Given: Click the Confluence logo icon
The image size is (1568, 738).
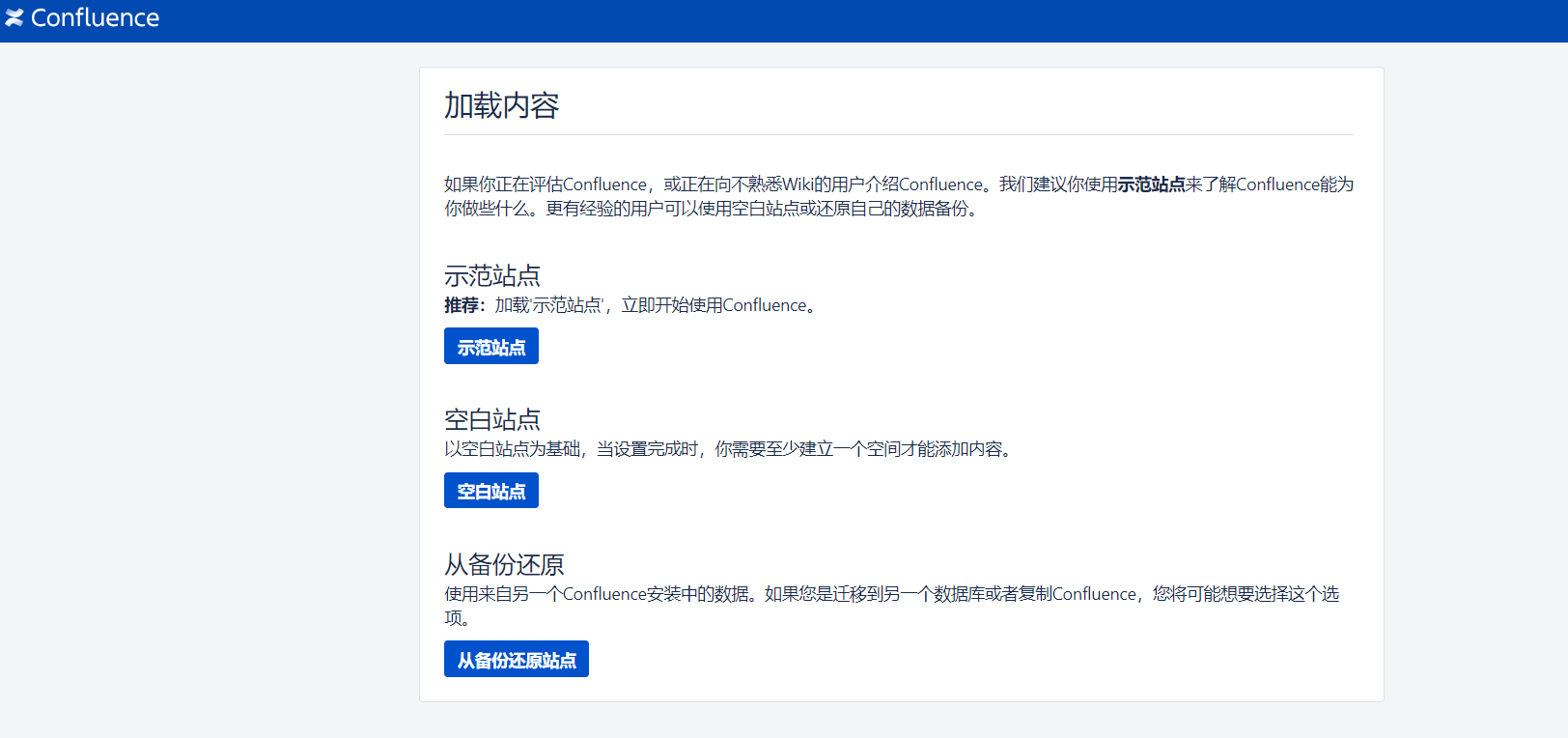Looking at the screenshot, I should pos(14,17).
